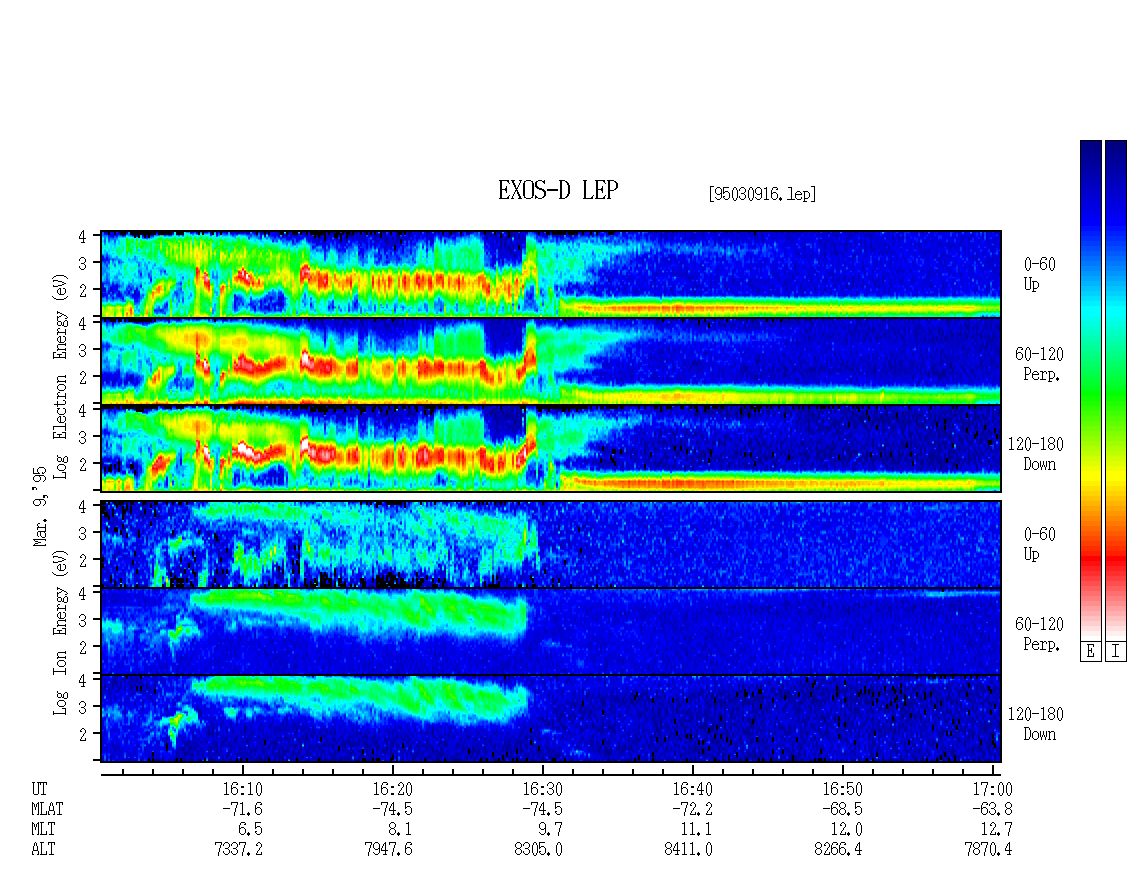Click the MLAT row label

tap(48, 809)
